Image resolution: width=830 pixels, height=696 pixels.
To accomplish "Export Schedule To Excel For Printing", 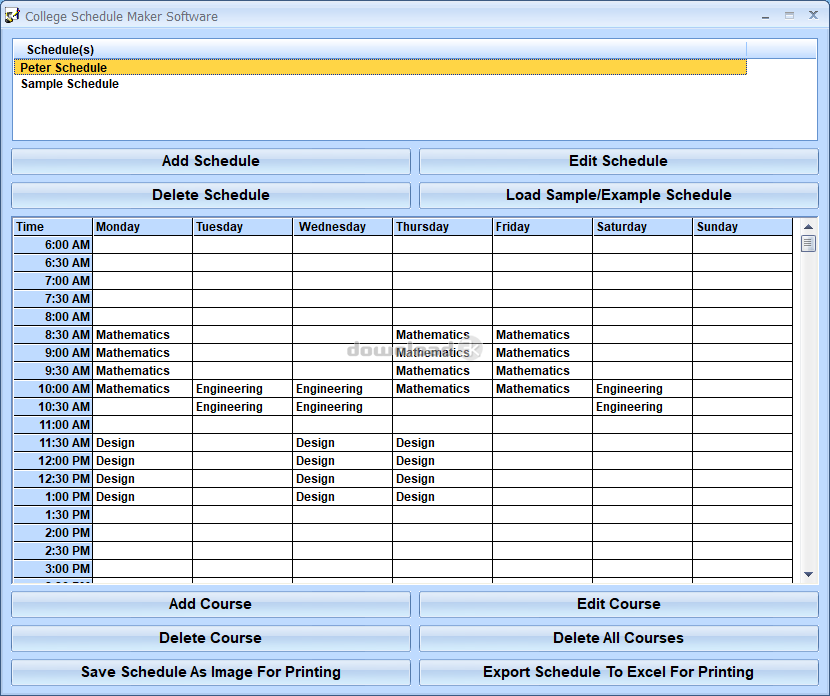I will [618, 672].
